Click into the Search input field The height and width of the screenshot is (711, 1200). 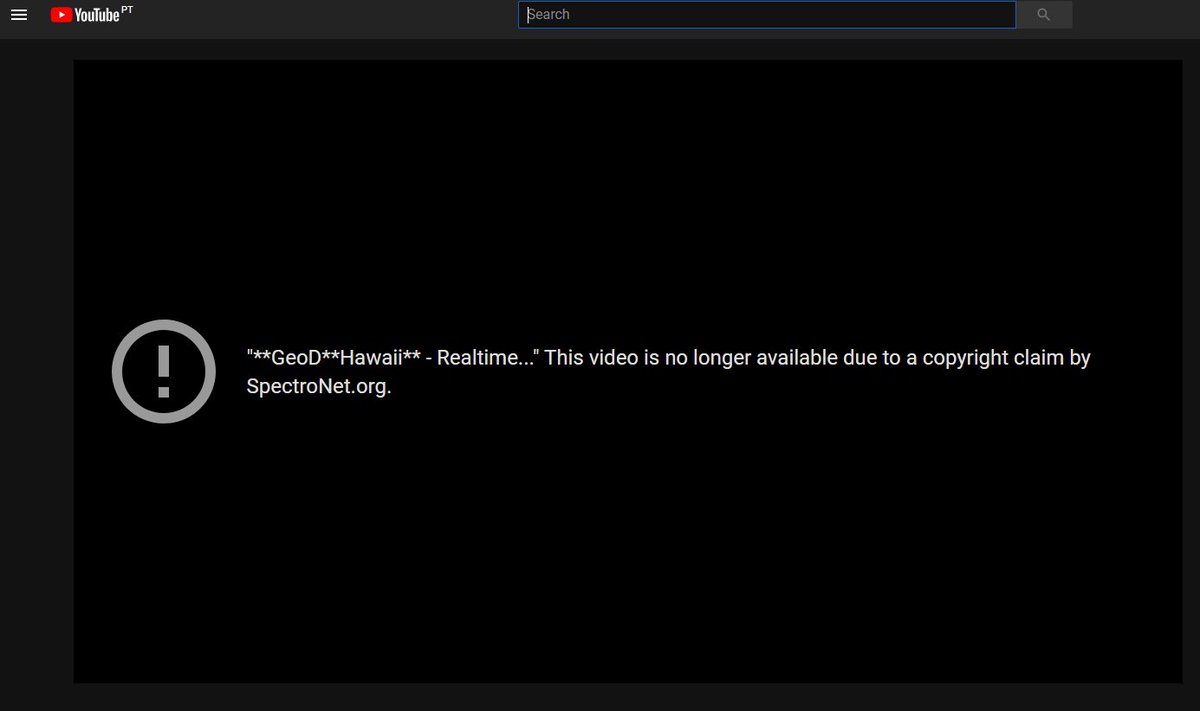(x=767, y=15)
